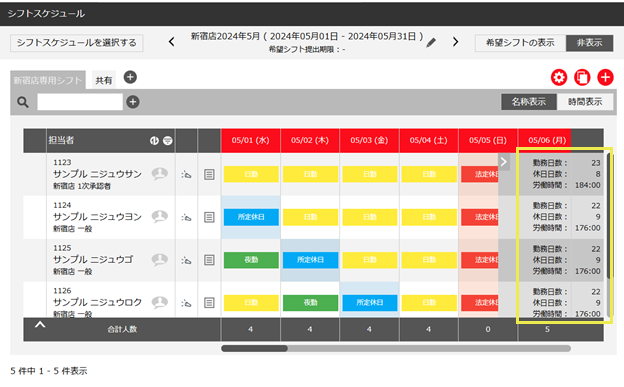This screenshot has width=624, height=387.
Task: Click the magnifying glass search icon
Action: click(23, 102)
